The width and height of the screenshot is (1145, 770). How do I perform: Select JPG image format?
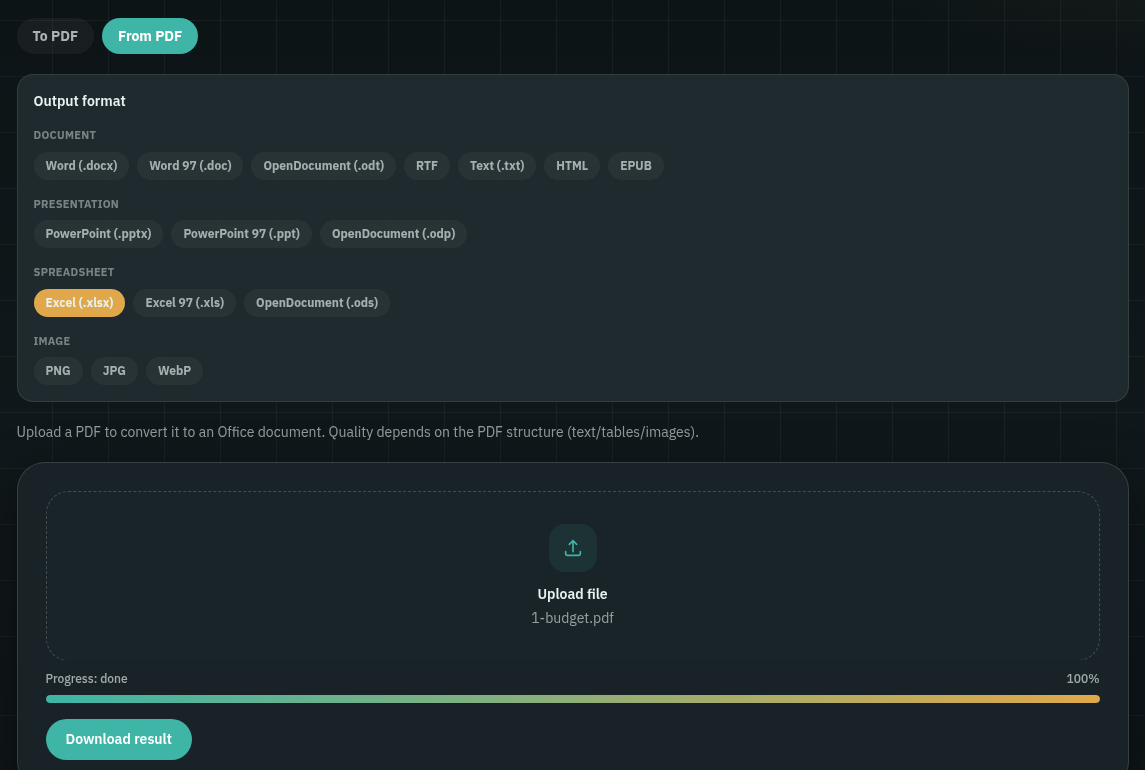115,370
